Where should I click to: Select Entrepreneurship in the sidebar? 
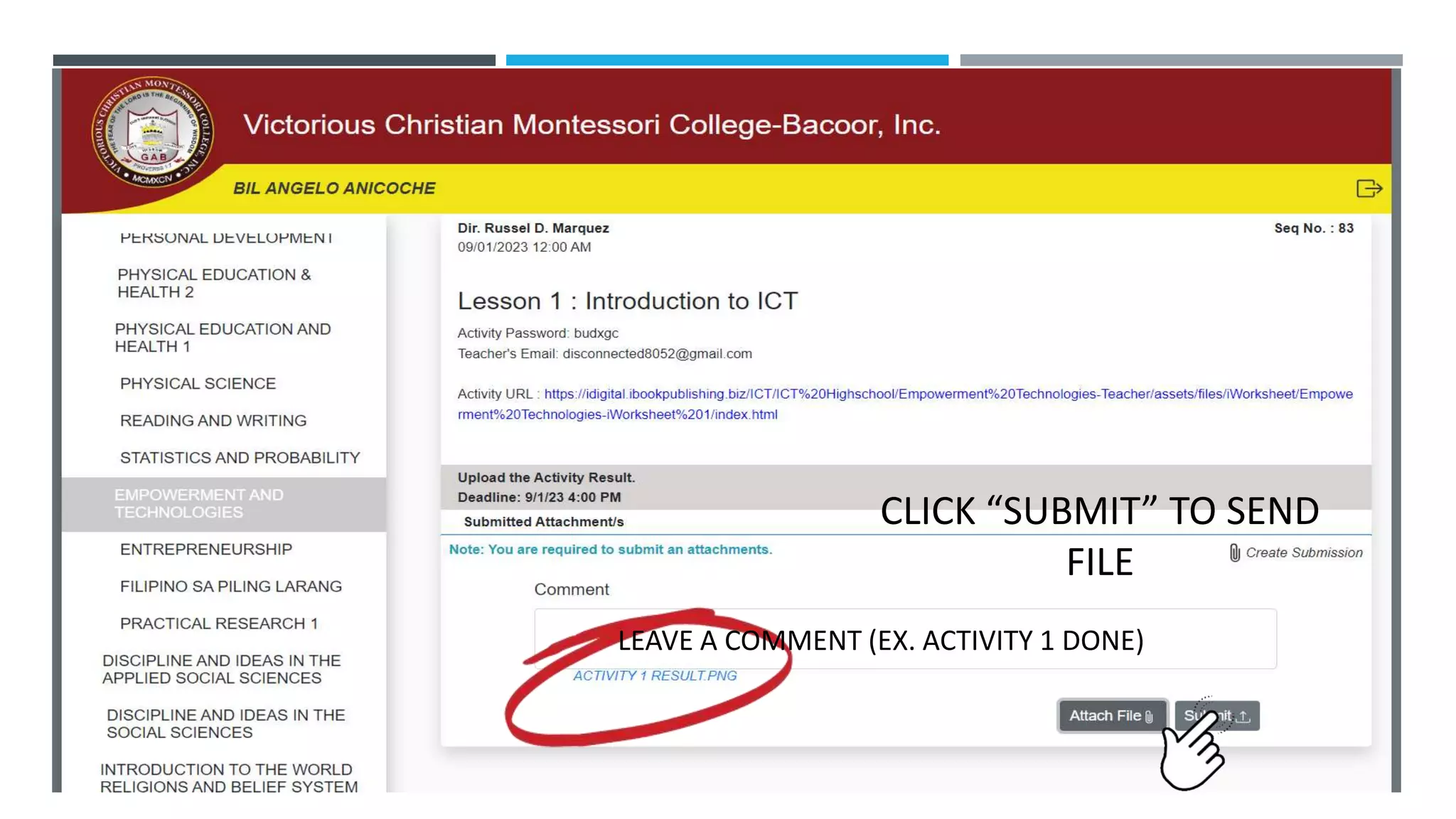pyautogui.click(x=206, y=549)
